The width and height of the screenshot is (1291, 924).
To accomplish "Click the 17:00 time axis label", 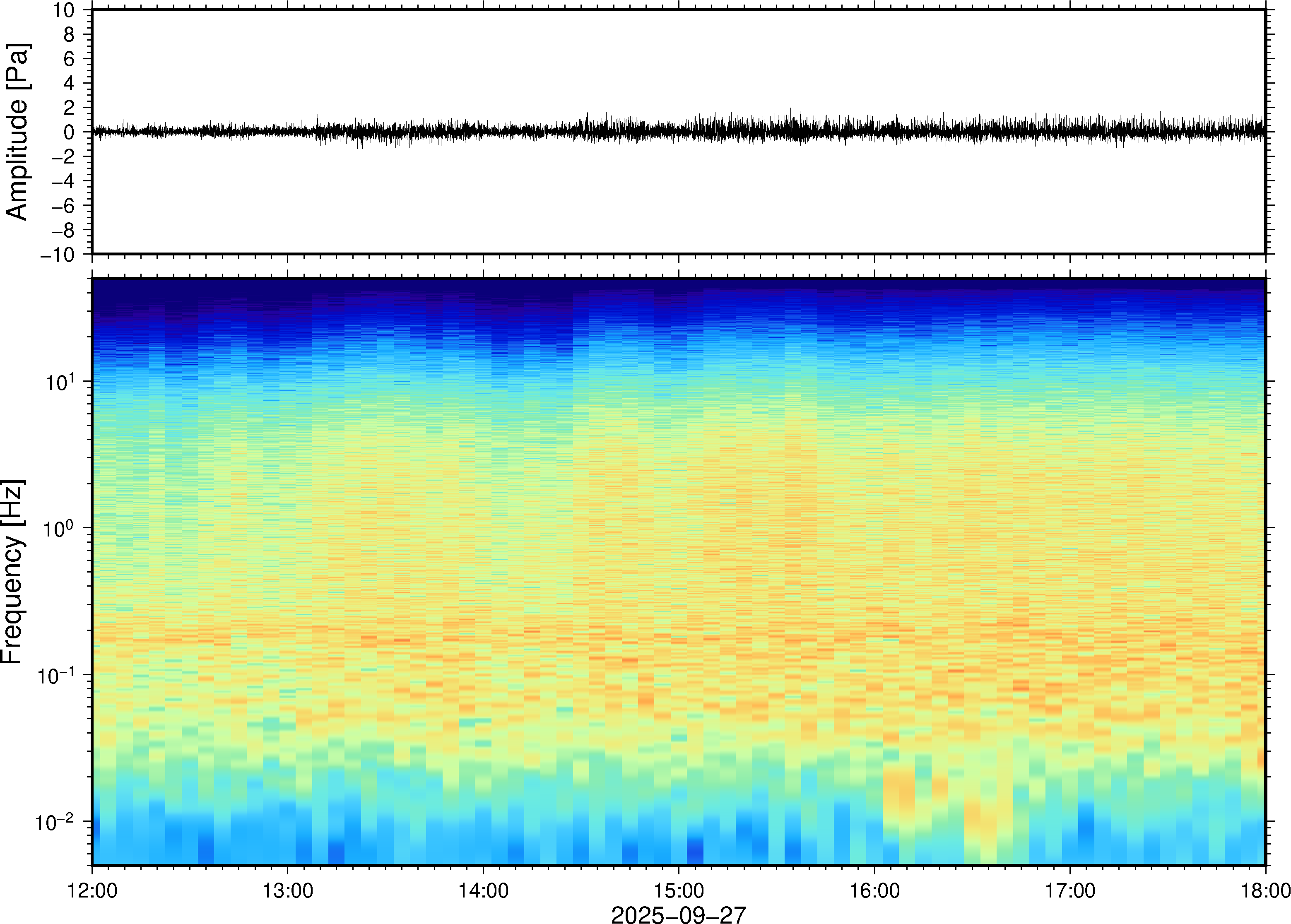I will [1069, 890].
